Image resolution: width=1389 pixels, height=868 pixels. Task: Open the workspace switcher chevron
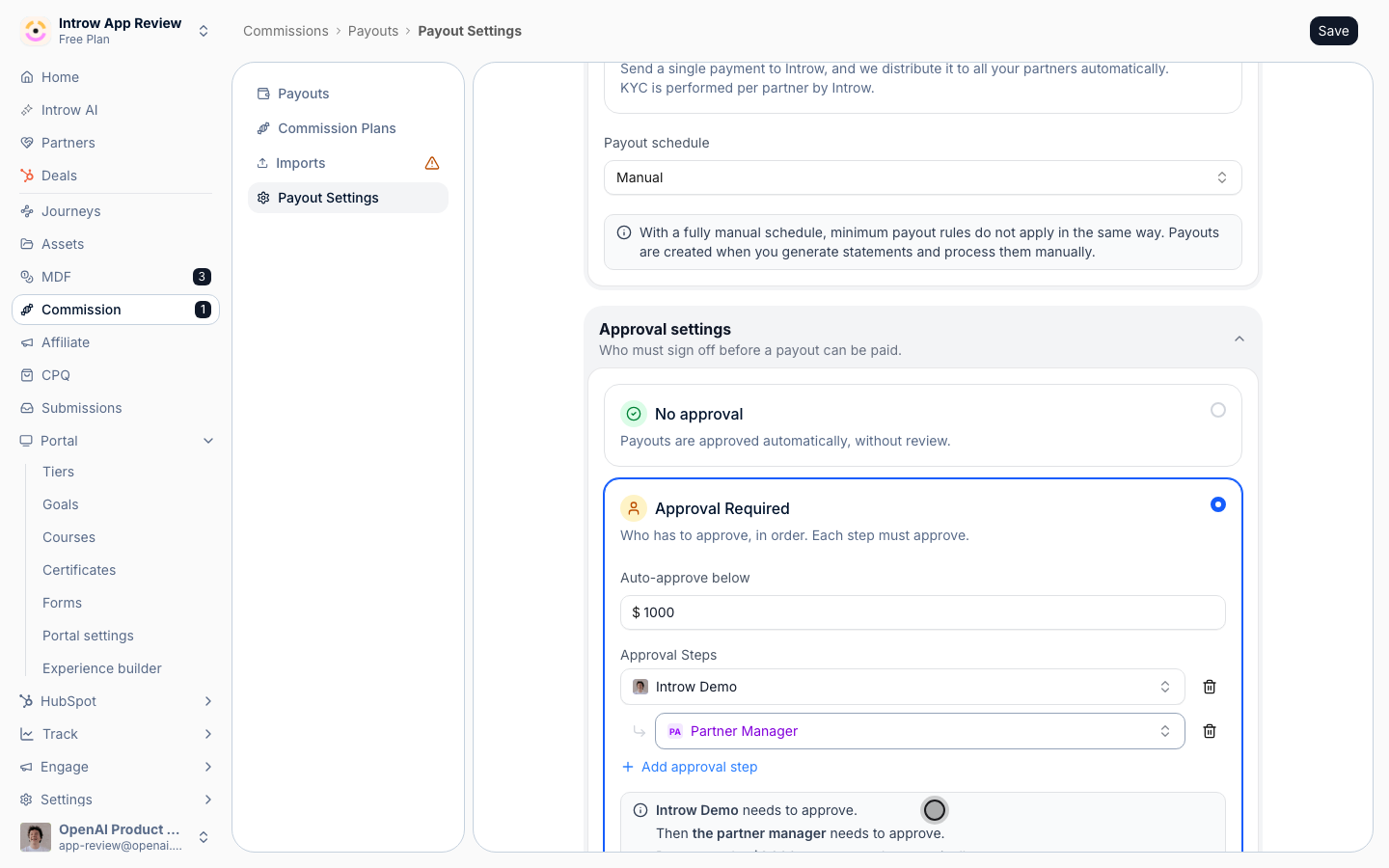[x=204, y=31]
